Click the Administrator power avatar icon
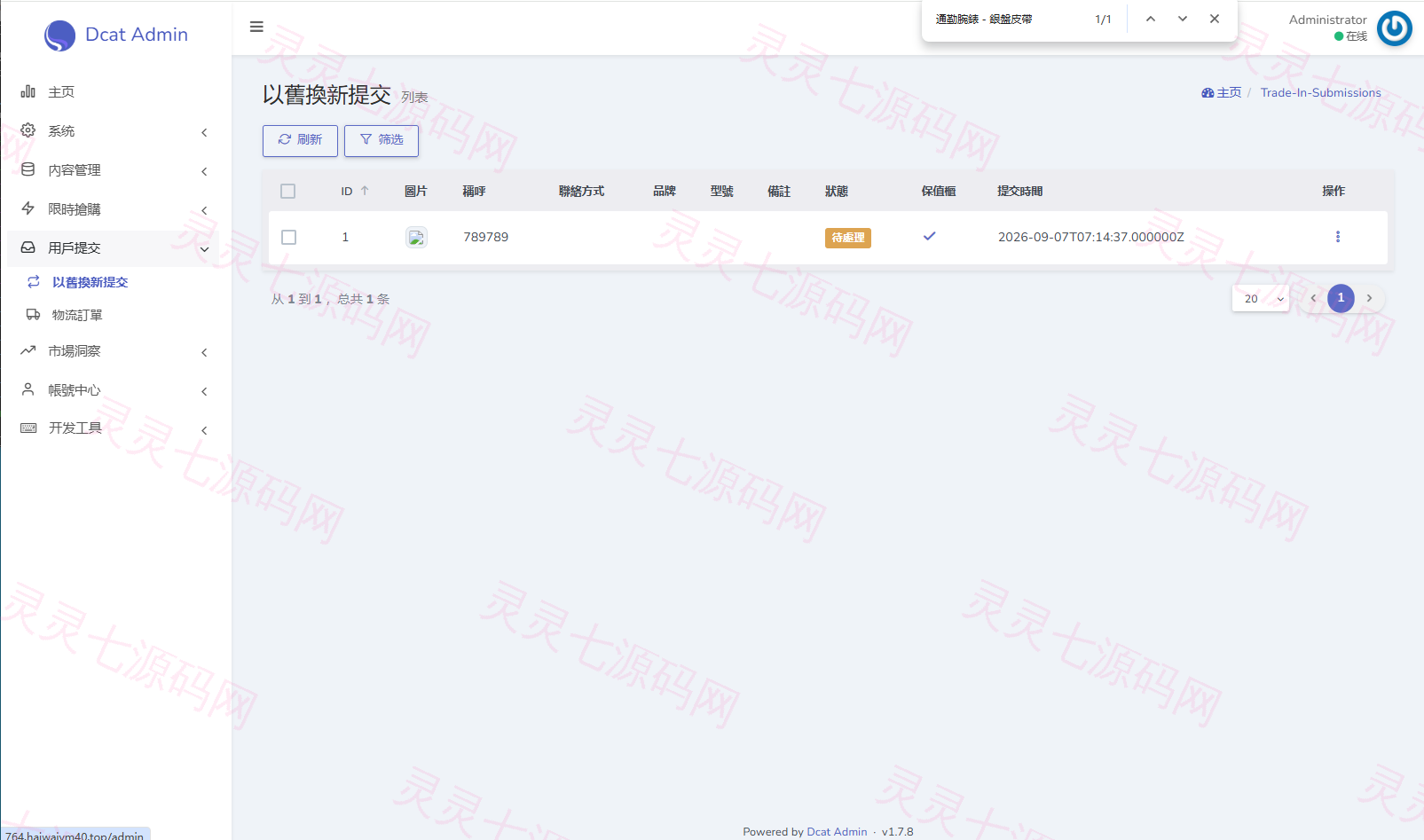The width and height of the screenshot is (1424, 840). [x=1395, y=28]
